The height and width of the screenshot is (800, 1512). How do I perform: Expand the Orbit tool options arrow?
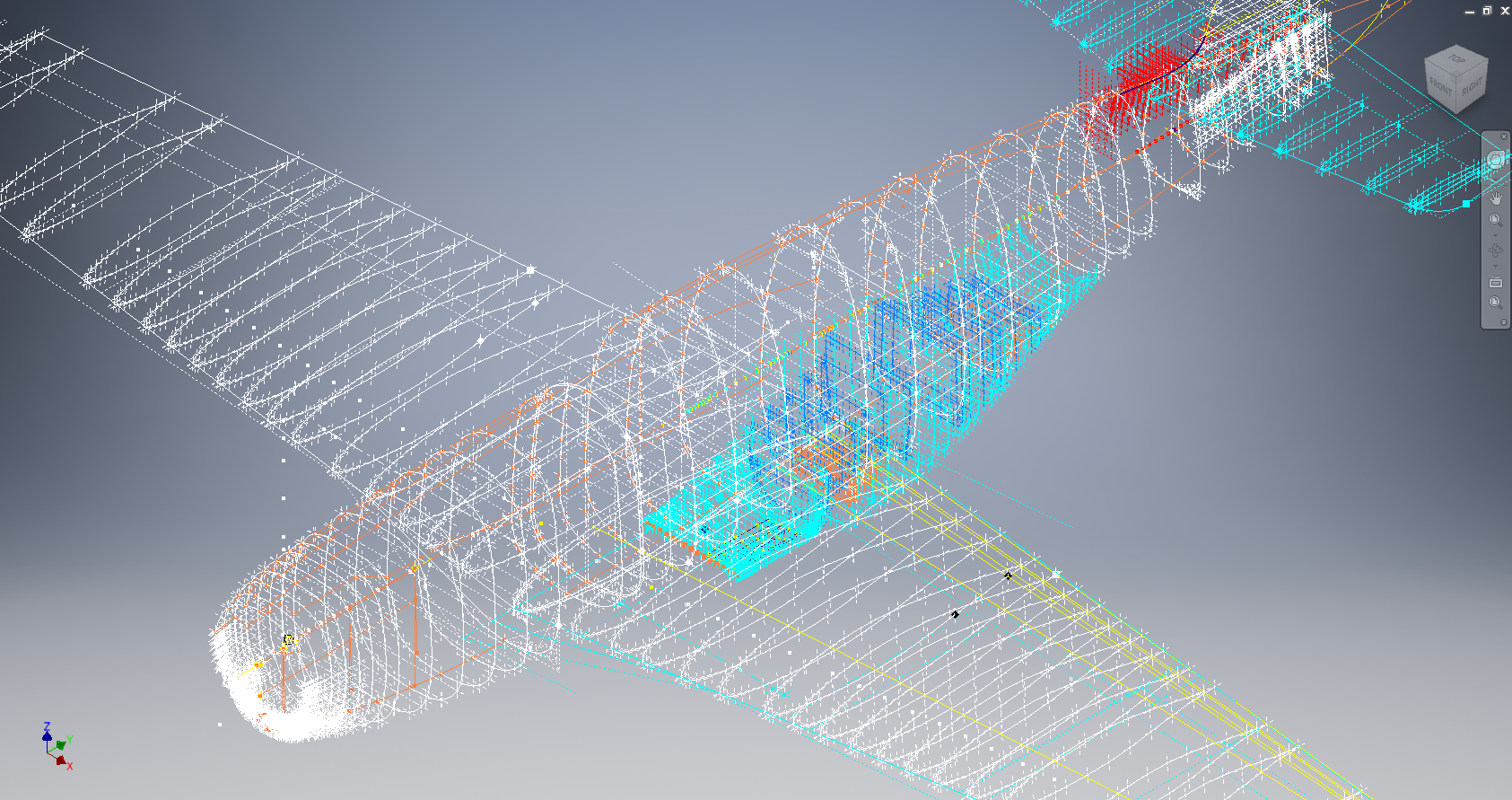click(x=1495, y=266)
